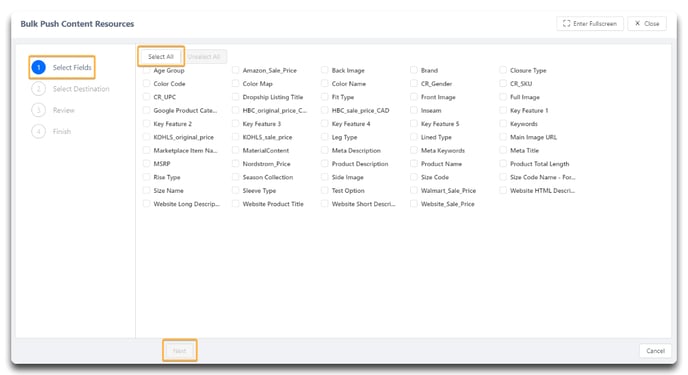Enable the Color Name field
The height and width of the screenshot is (375, 688).
pyautogui.click(x=325, y=83)
